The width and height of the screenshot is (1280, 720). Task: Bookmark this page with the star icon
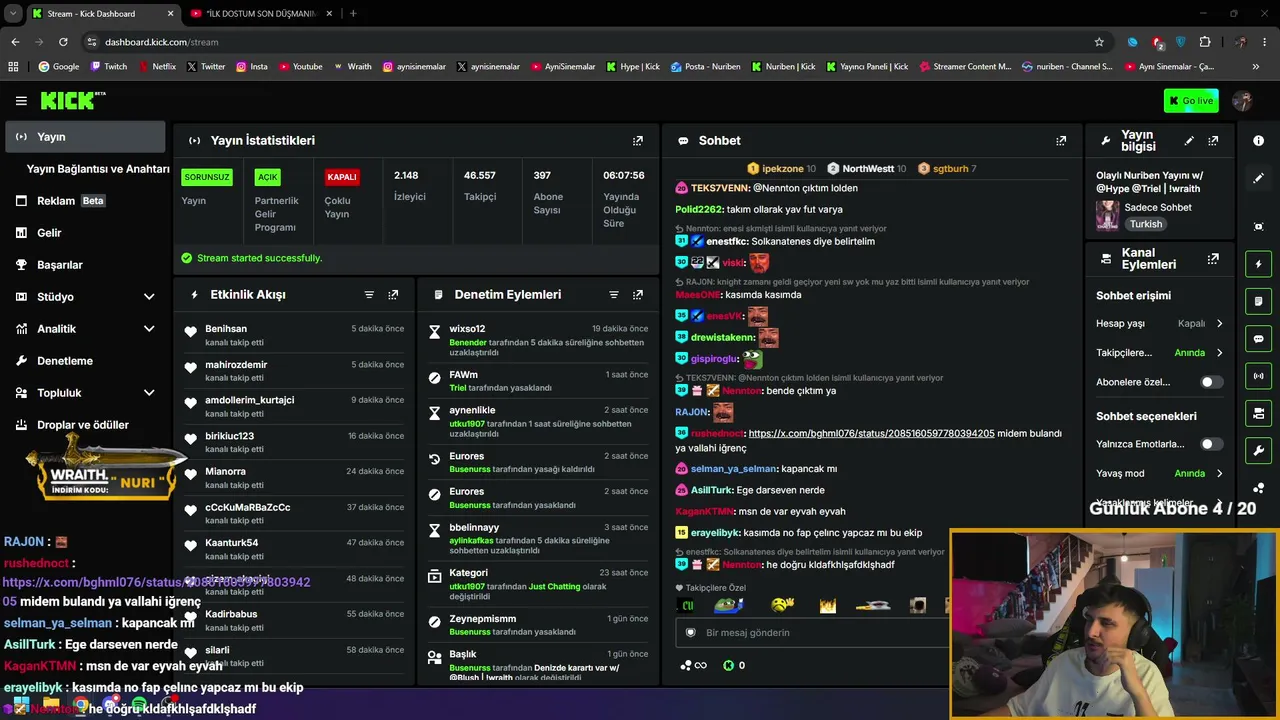point(1099,42)
